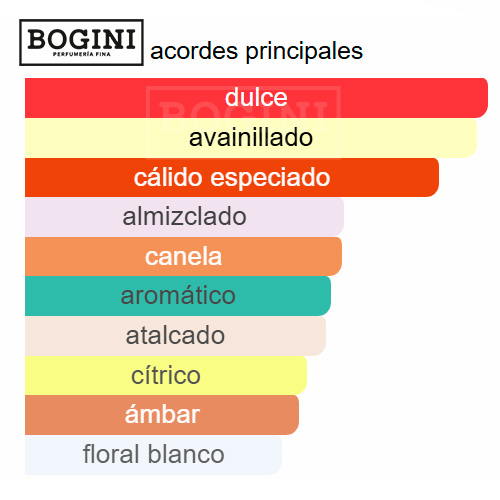500x500 pixels.
Task: Click the avainillado accord bar
Action: 251,138
